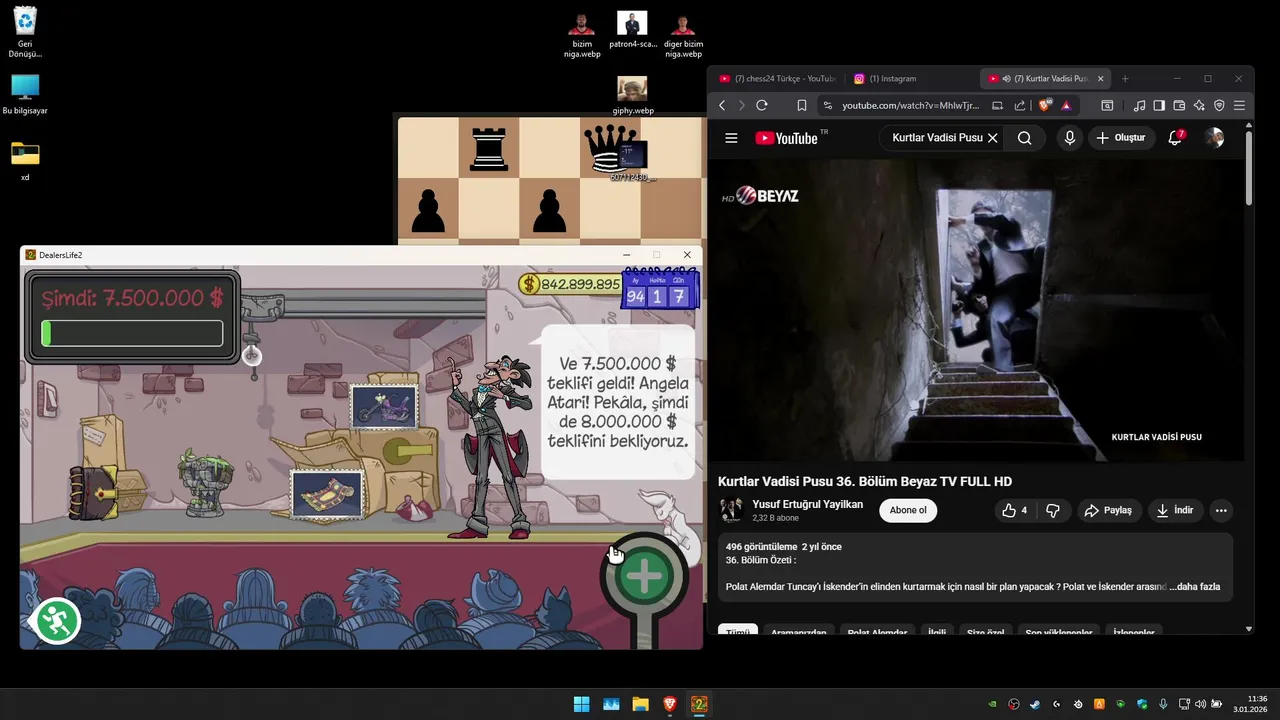The height and width of the screenshot is (720, 1280).
Task: Click the running man exit icon in DealersLife2
Action: pyautogui.click(x=55, y=622)
